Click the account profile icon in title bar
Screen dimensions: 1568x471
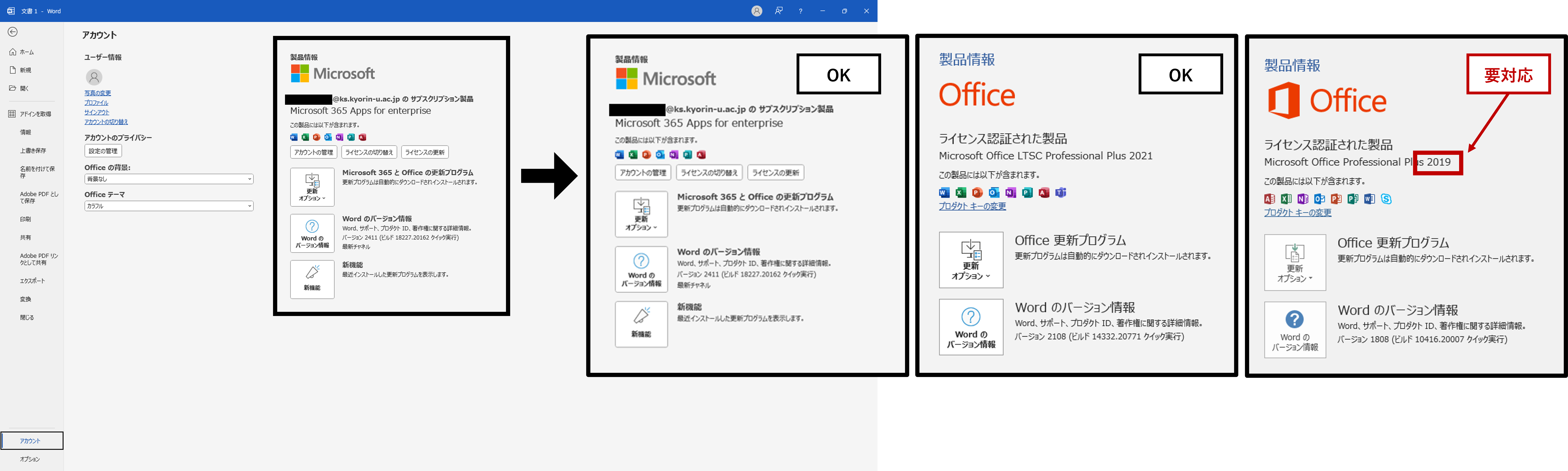[x=757, y=11]
